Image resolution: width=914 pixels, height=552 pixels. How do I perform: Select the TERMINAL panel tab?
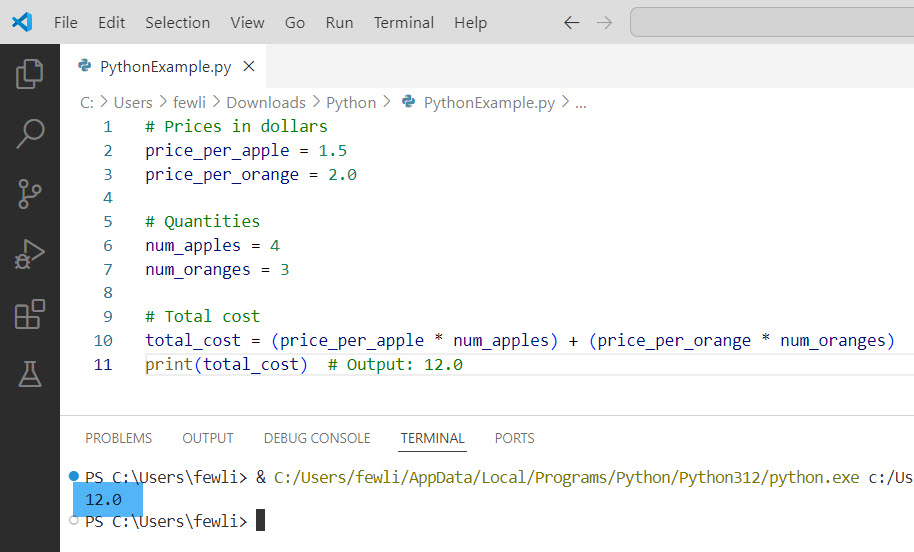[x=433, y=438]
